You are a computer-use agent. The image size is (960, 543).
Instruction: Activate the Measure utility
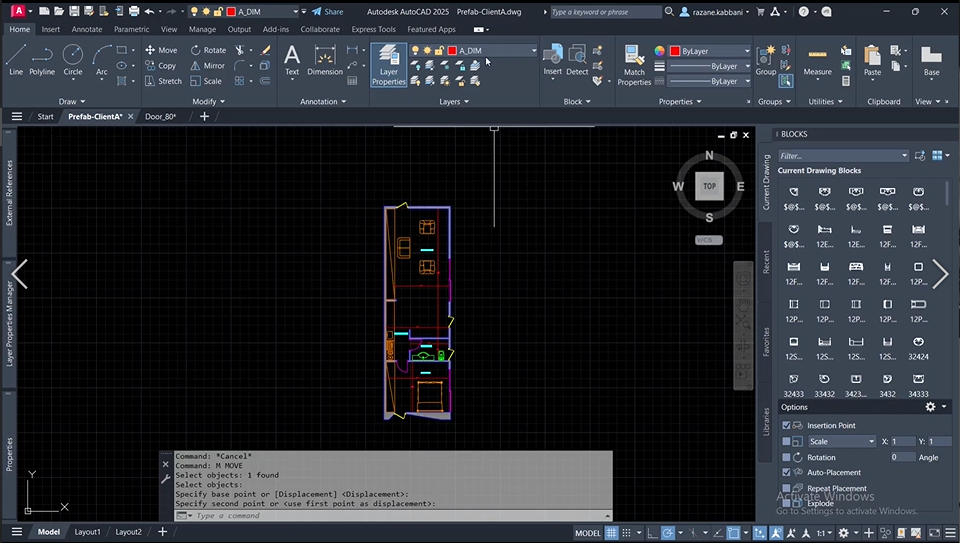click(817, 60)
